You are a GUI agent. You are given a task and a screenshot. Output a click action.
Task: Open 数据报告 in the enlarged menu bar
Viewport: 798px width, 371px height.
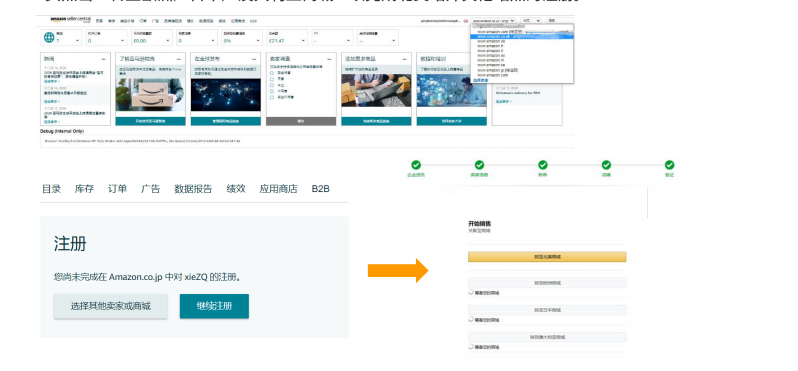(193, 189)
